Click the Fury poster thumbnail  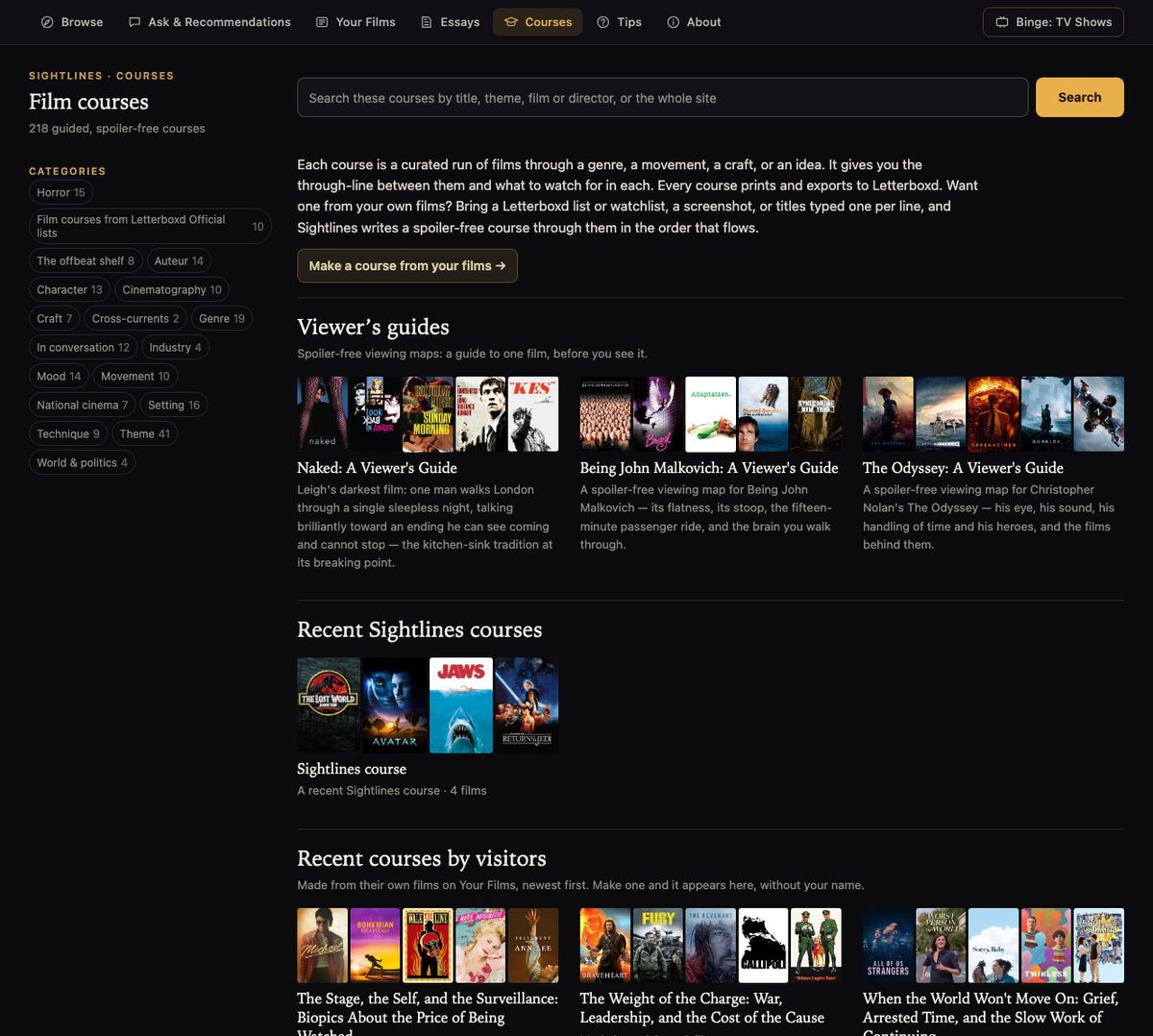coord(658,946)
